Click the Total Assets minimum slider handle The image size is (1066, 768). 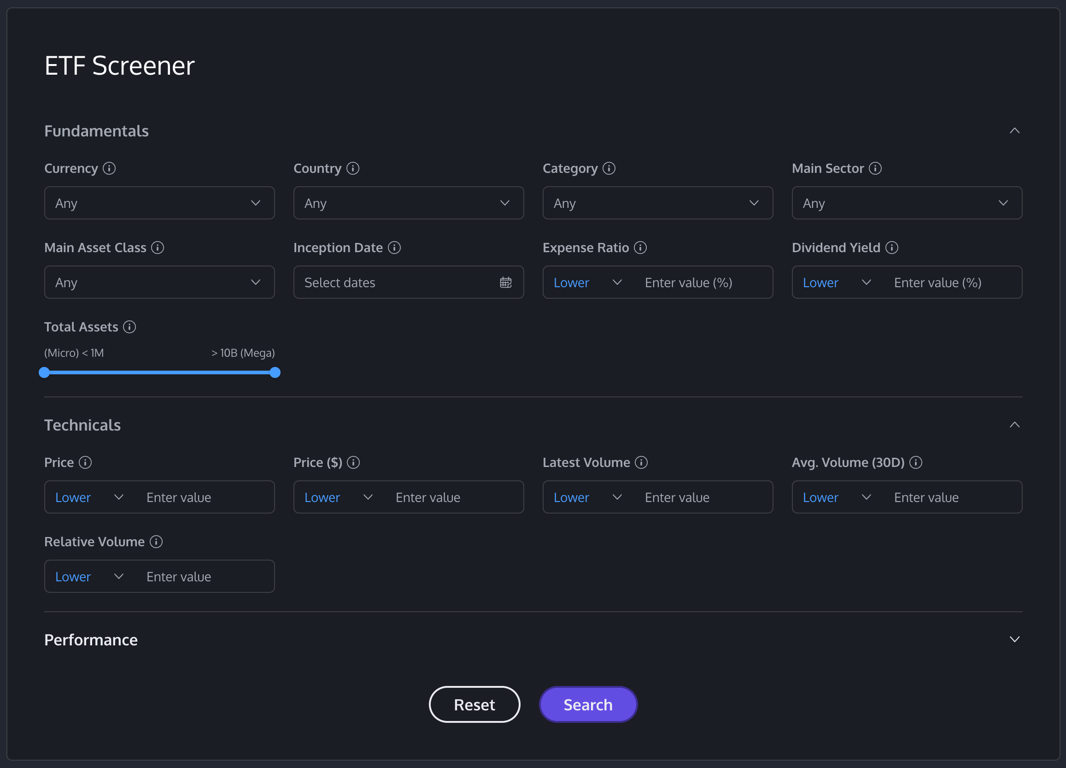click(44, 372)
